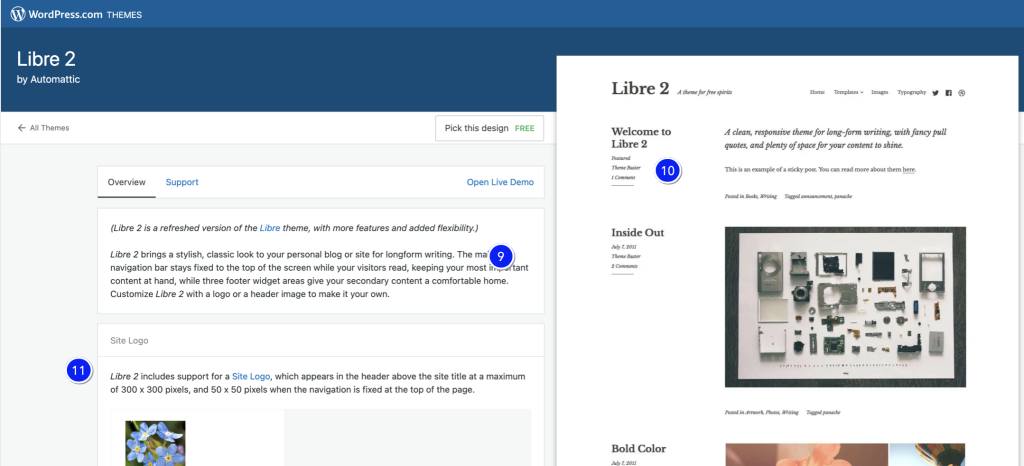The image size is (1024, 466).
Task: Click the back arrow beside All Themes
Action: coord(22,128)
